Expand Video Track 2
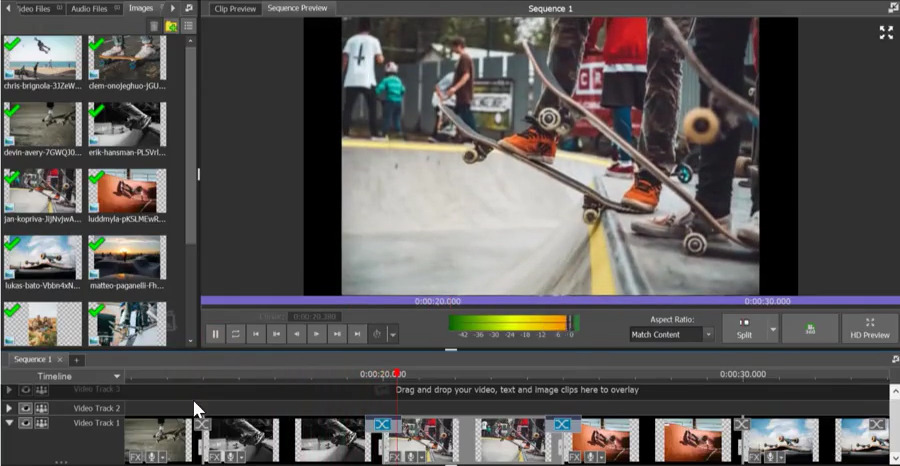The image size is (900, 466). [9, 408]
